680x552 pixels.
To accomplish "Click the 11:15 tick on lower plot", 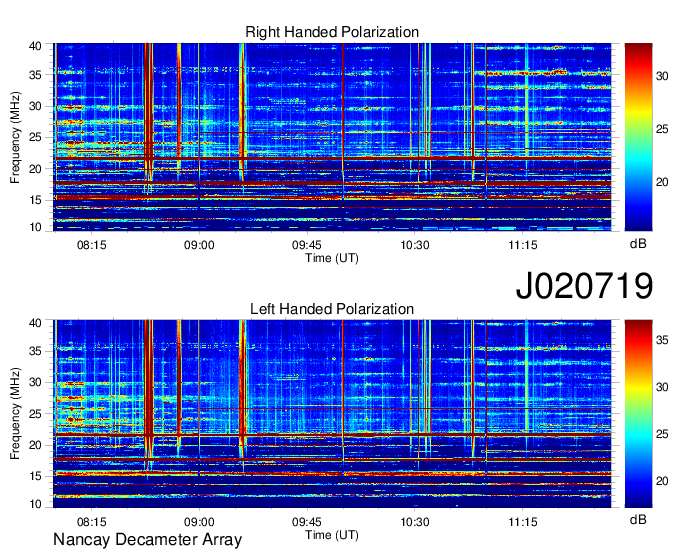I will (523, 522).
